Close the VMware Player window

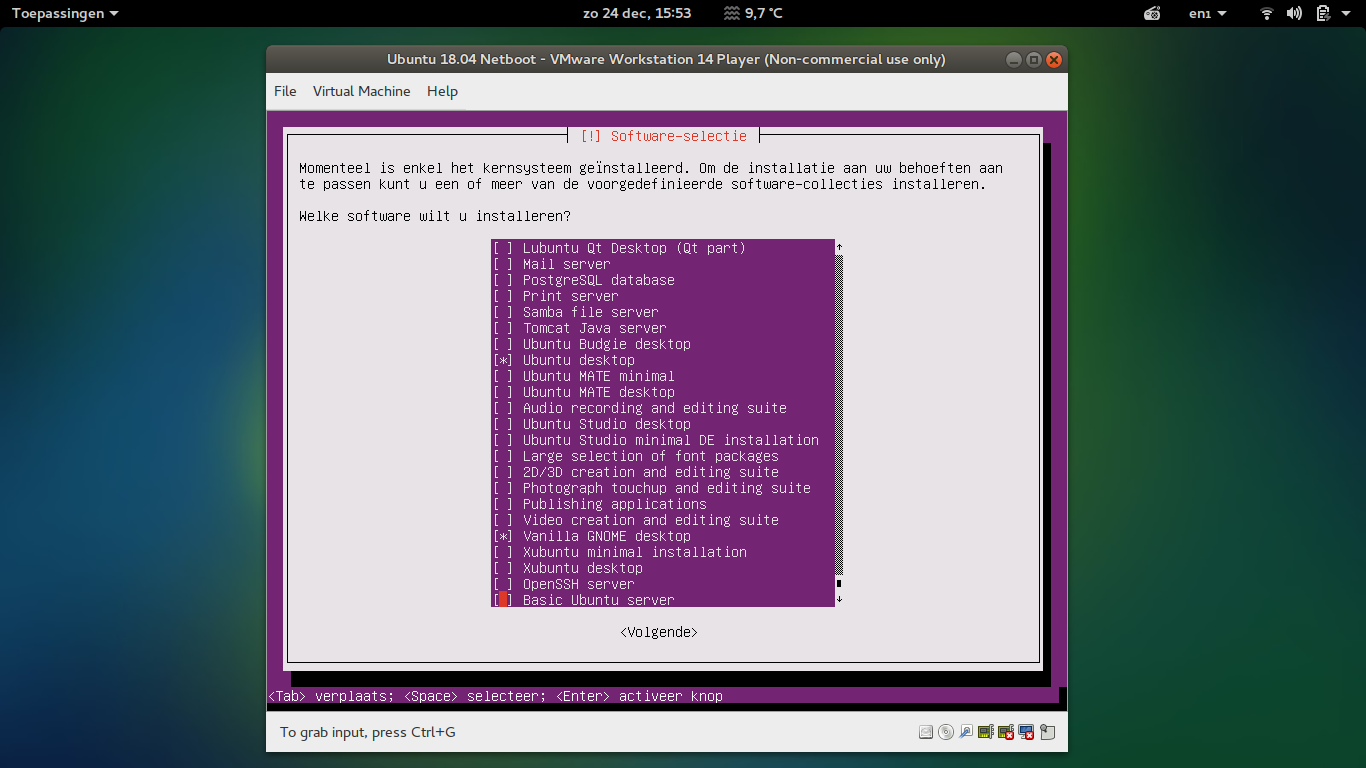1053,59
